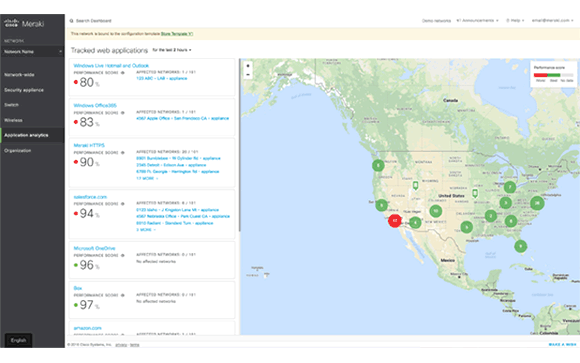Click the Search Dashboard input field
The height and width of the screenshot is (363, 580).
[94, 21]
